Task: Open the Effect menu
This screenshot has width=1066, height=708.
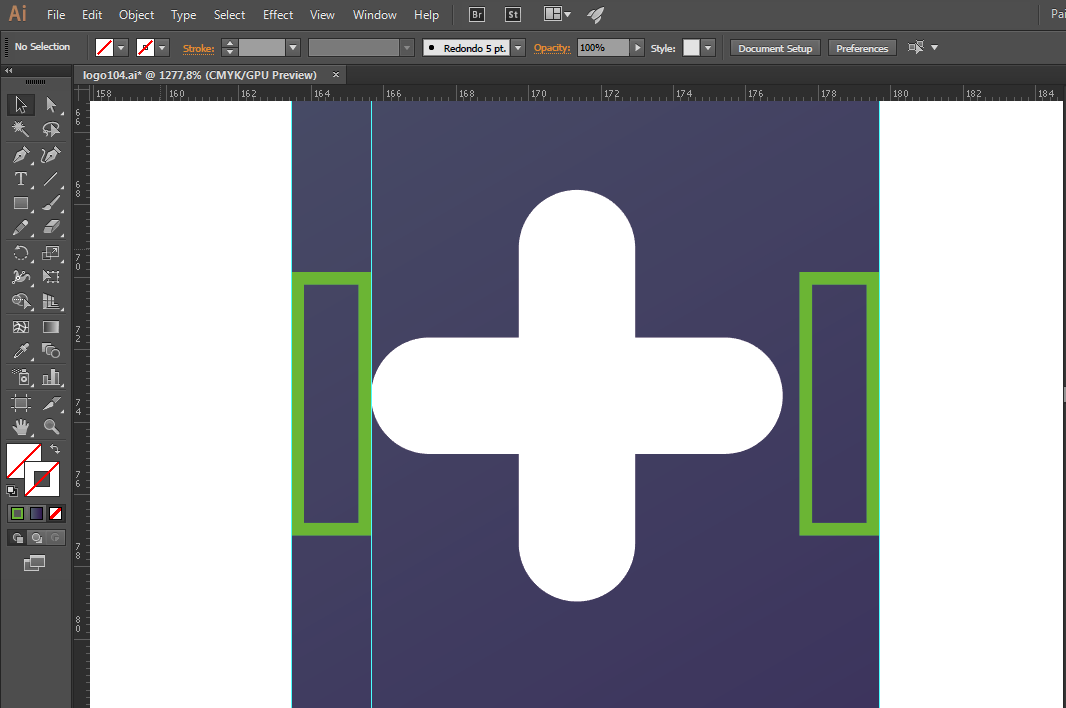Action: [x=278, y=15]
